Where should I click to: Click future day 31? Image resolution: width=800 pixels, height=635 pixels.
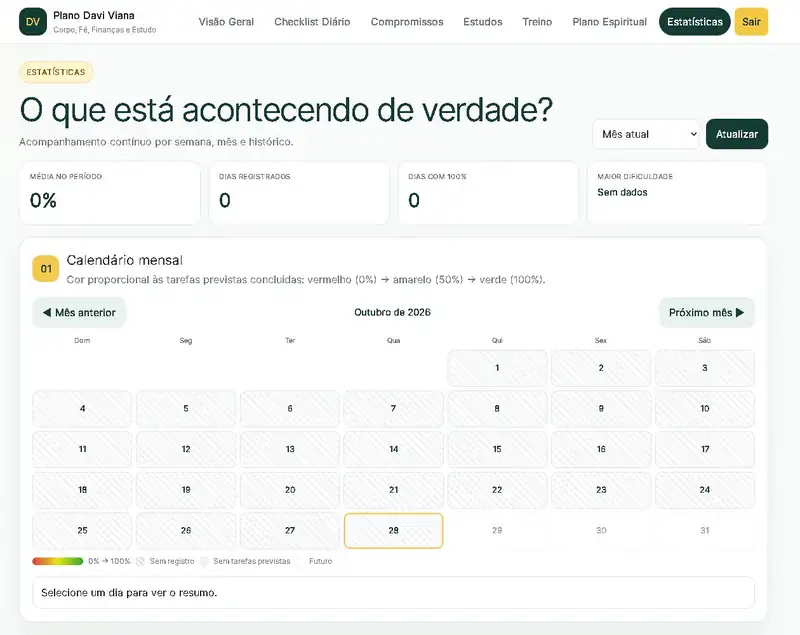(x=705, y=530)
